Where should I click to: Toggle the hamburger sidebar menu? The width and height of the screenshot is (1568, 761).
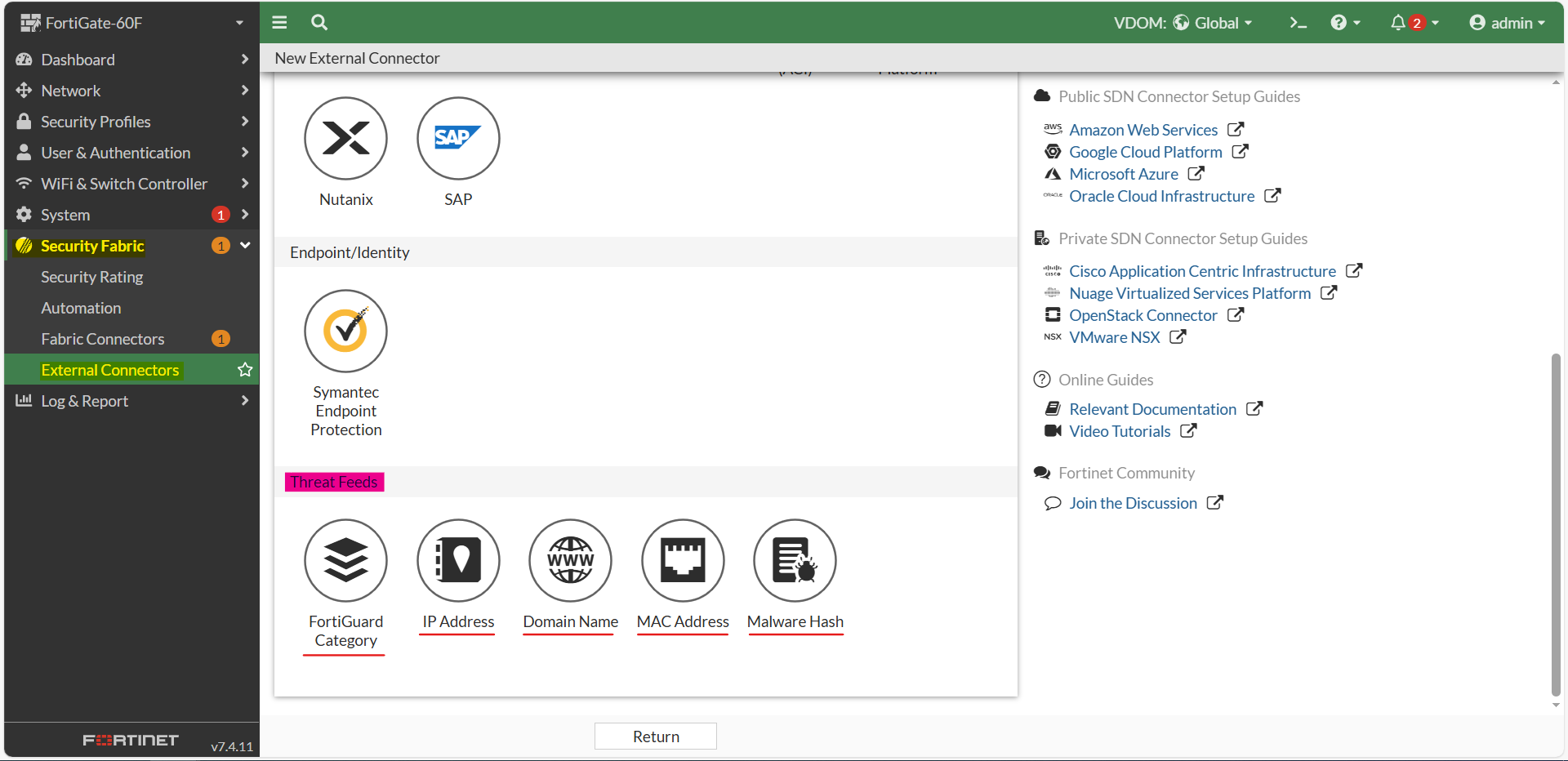[279, 23]
